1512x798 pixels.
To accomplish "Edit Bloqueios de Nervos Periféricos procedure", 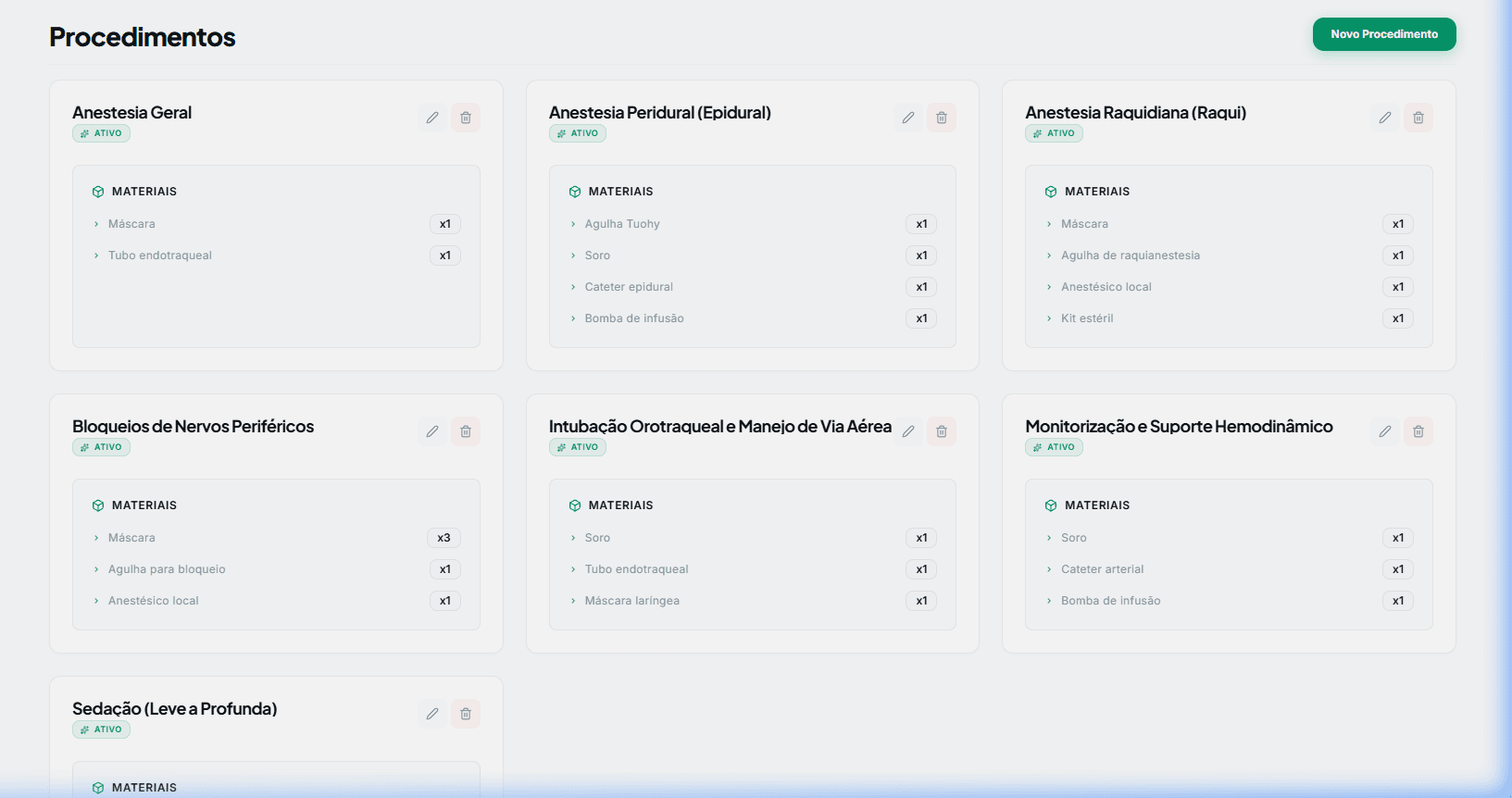I will [x=432, y=431].
